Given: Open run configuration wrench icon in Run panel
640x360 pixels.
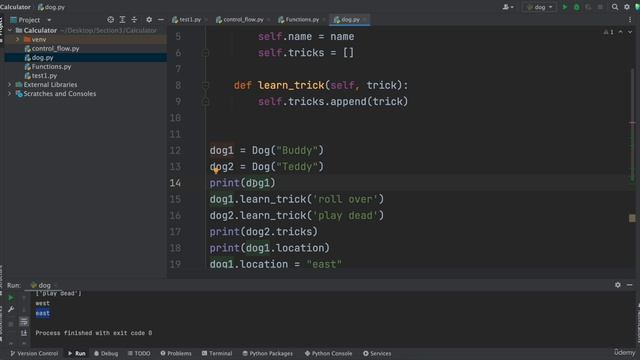Looking at the screenshot, I should (11, 309).
